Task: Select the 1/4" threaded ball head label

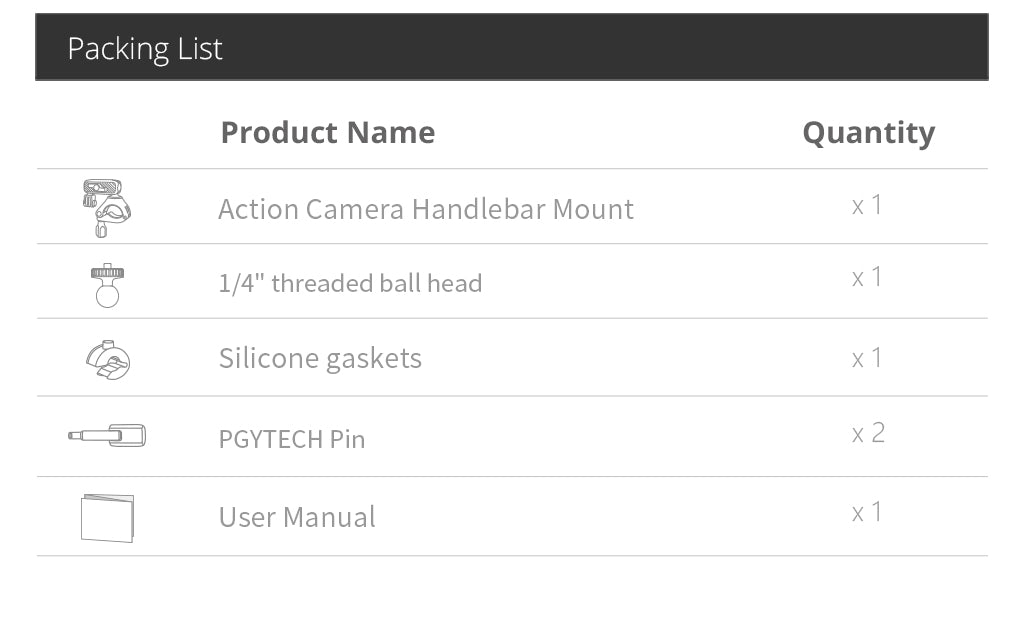Action: (x=349, y=283)
